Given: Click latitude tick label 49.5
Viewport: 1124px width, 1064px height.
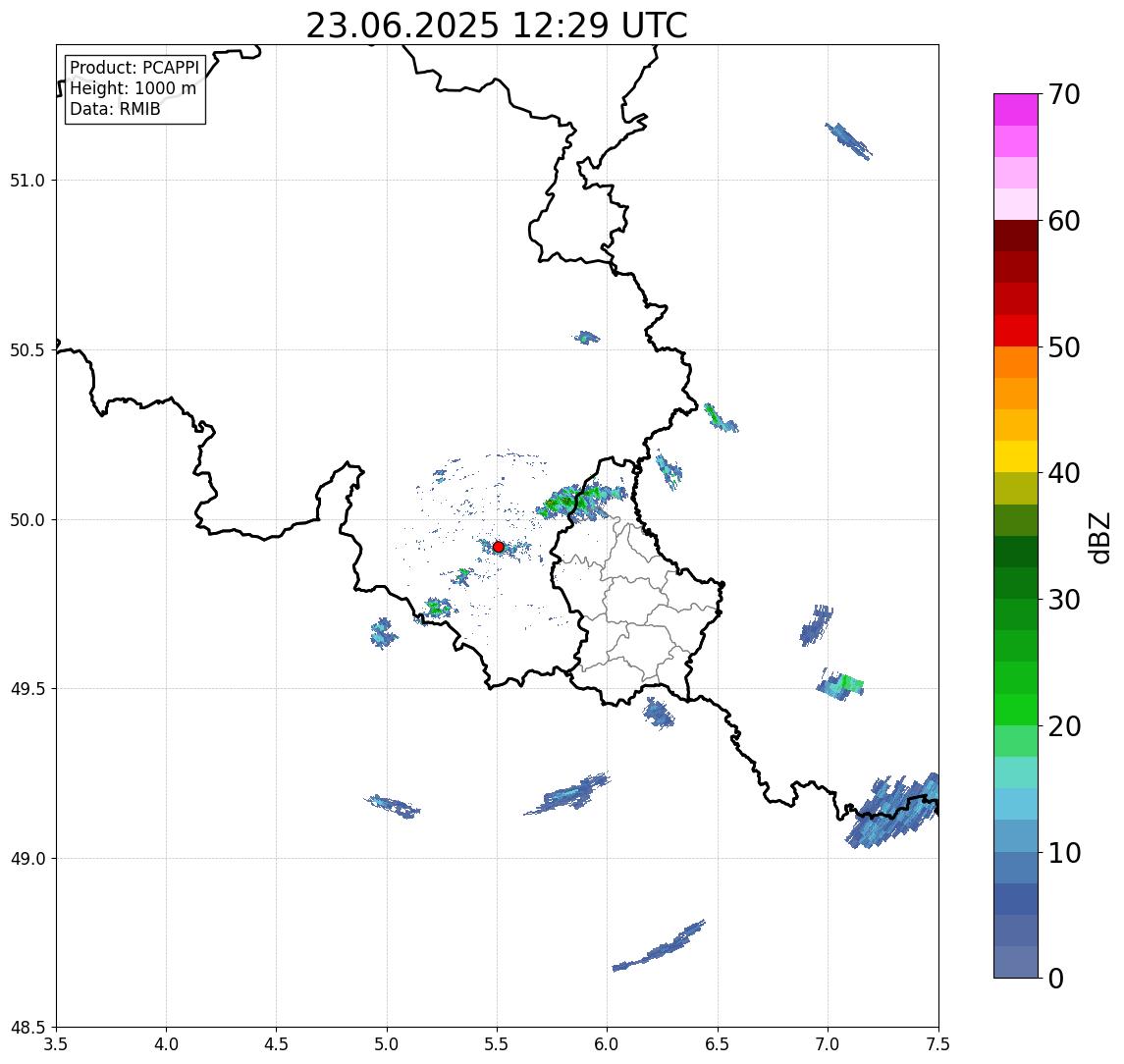Looking at the screenshot, I should (27, 689).
